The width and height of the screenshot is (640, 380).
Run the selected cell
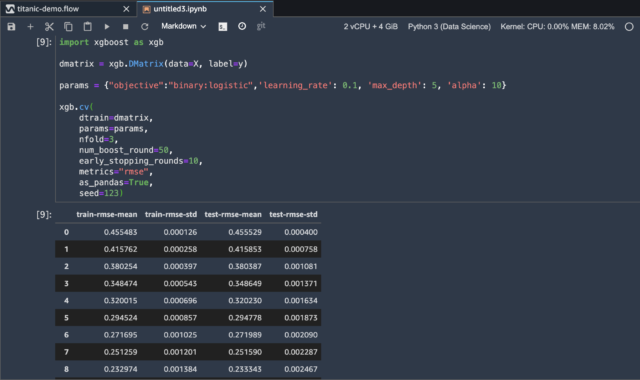(x=107, y=27)
